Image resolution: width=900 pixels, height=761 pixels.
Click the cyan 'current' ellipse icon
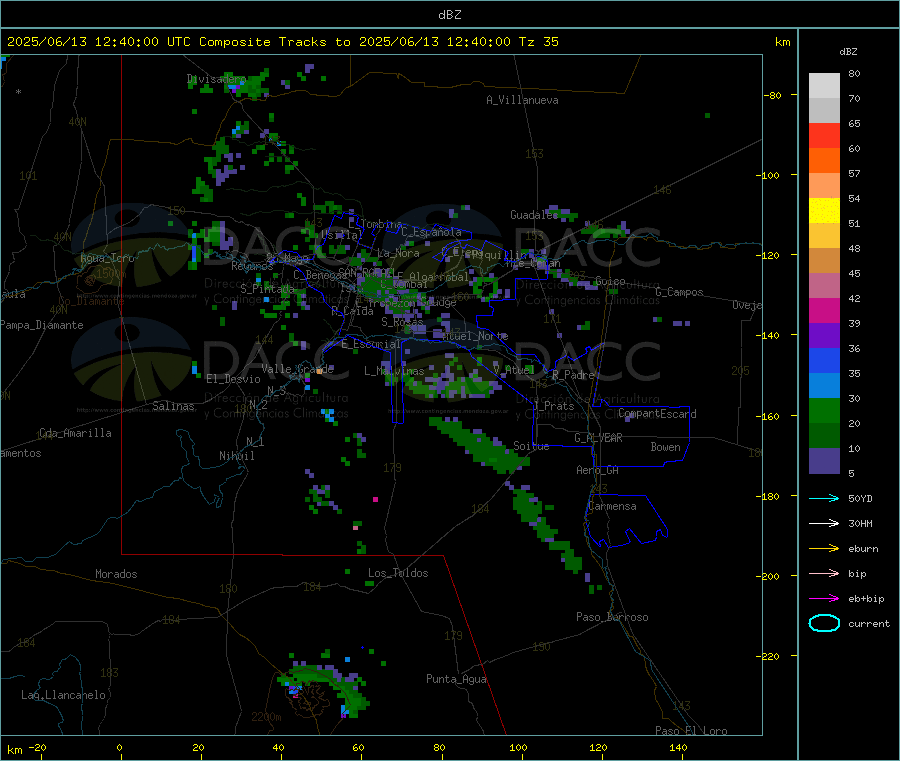824,623
